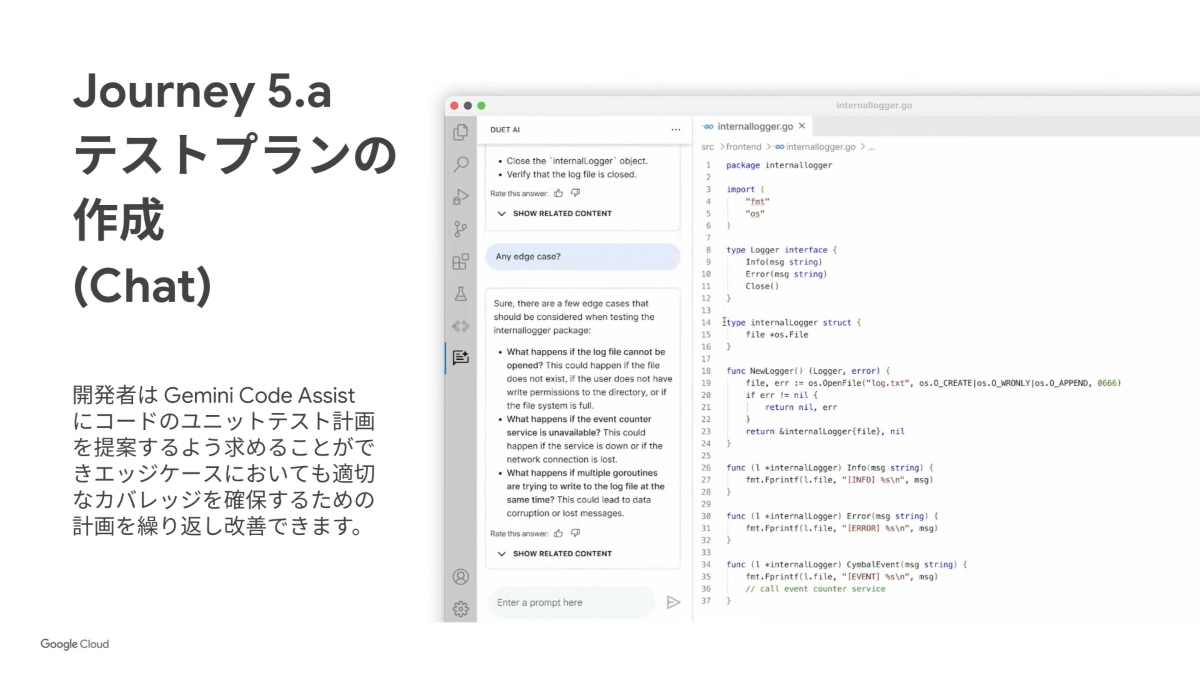The width and height of the screenshot is (1200, 675).
Task: Click the 'return &internalLogger{file}, nil' line
Action: (x=825, y=431)
